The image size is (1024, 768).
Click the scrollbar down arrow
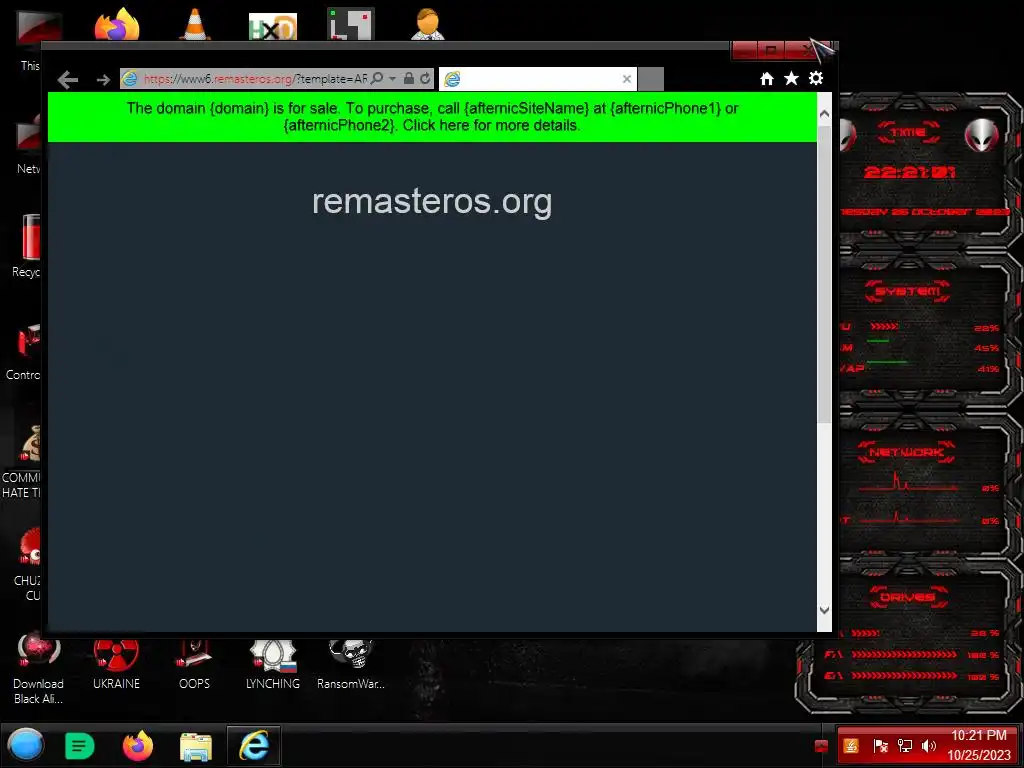pyautogui.click(x=824, y=610)
